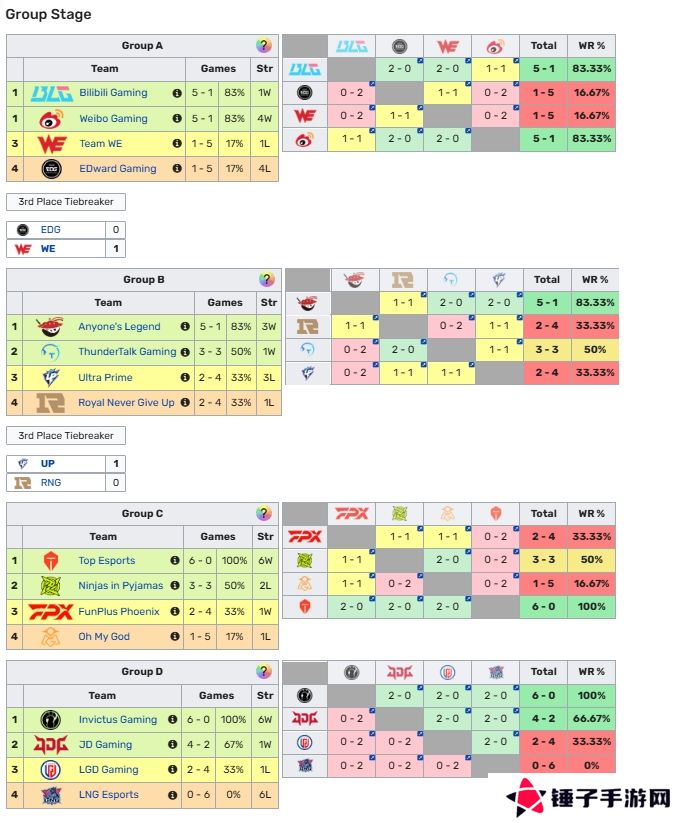Click the JD Gaming logo in Group D standings
The width and height of the screenshot is (688, 823).
coord(50,745)
